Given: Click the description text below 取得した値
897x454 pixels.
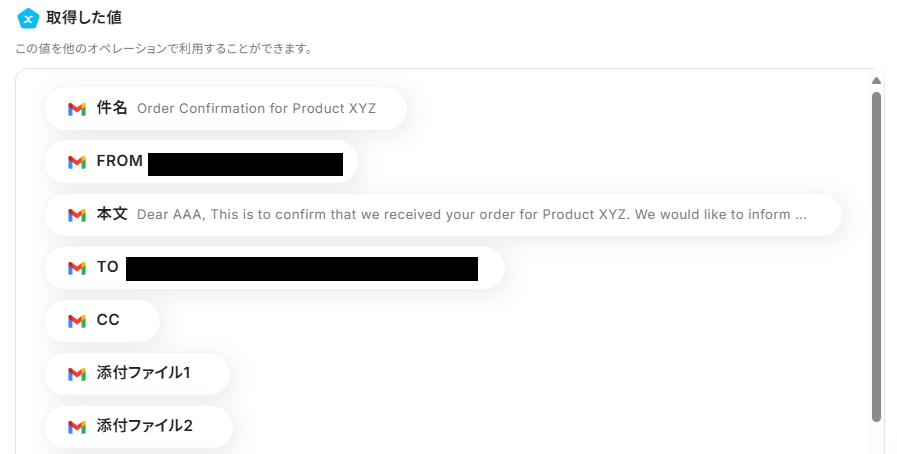Looking at the screenshot, I should coord(165,49).
